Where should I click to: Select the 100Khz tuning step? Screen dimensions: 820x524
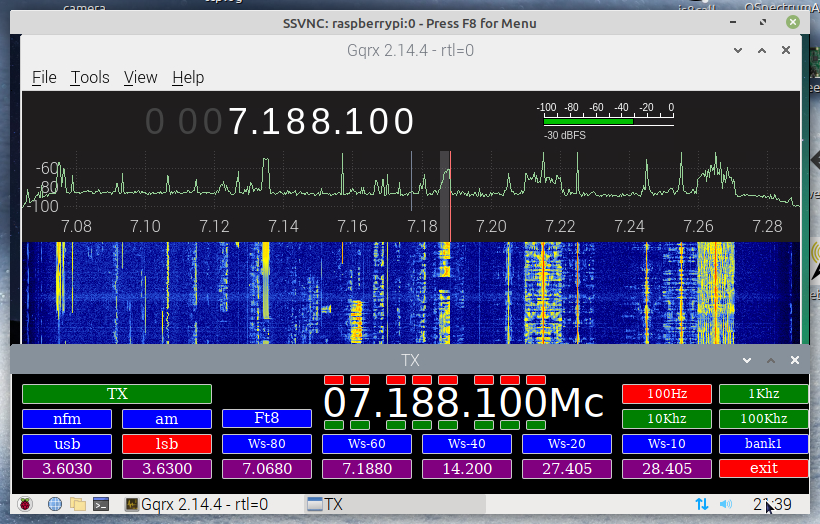(x=764, y=419)
